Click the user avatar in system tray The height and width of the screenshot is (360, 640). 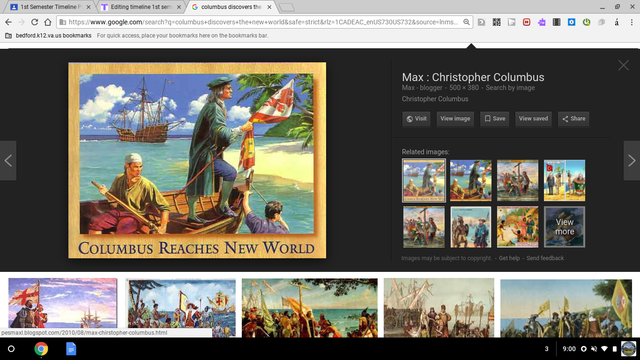629,349
